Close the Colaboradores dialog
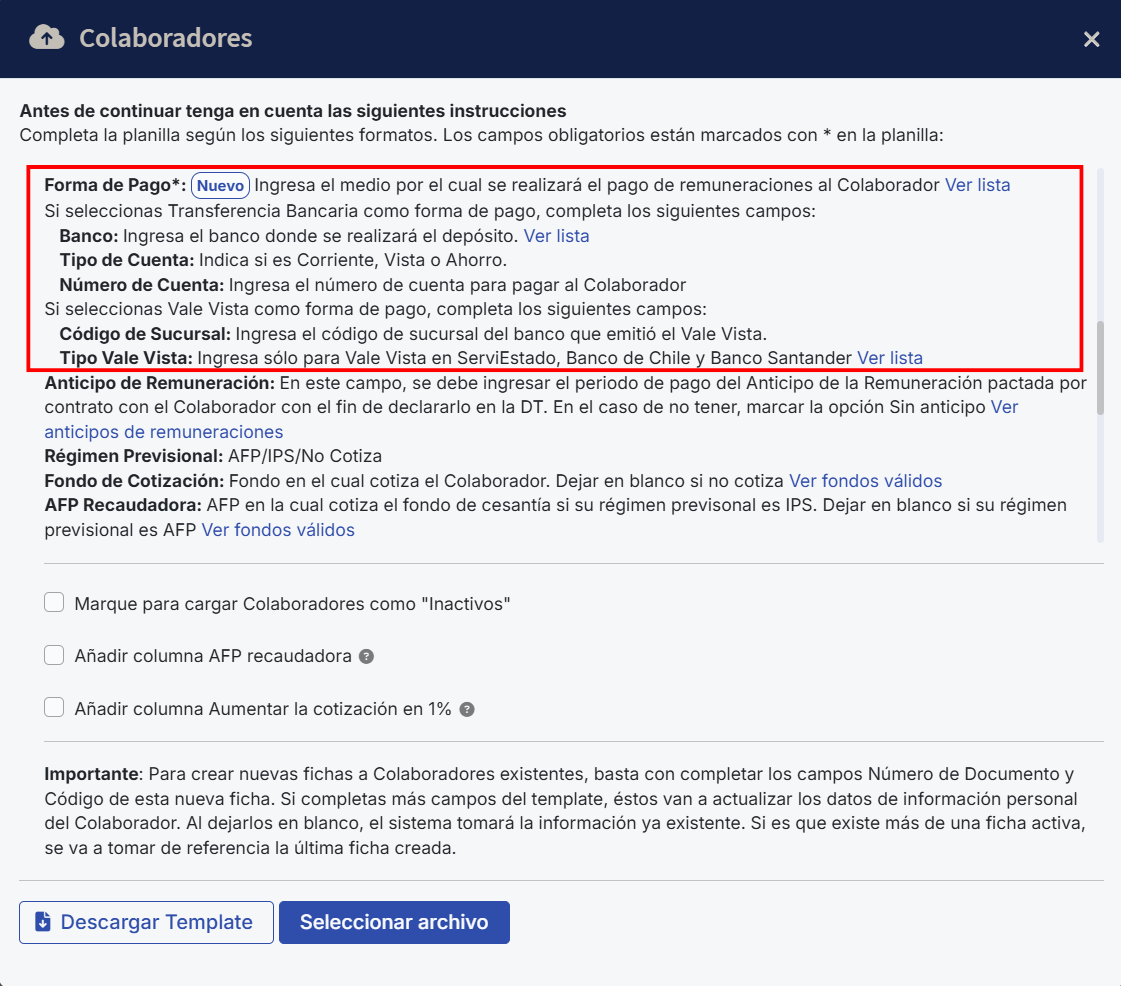Viewport: 1121px width, 986px height. click(1091, 39)
